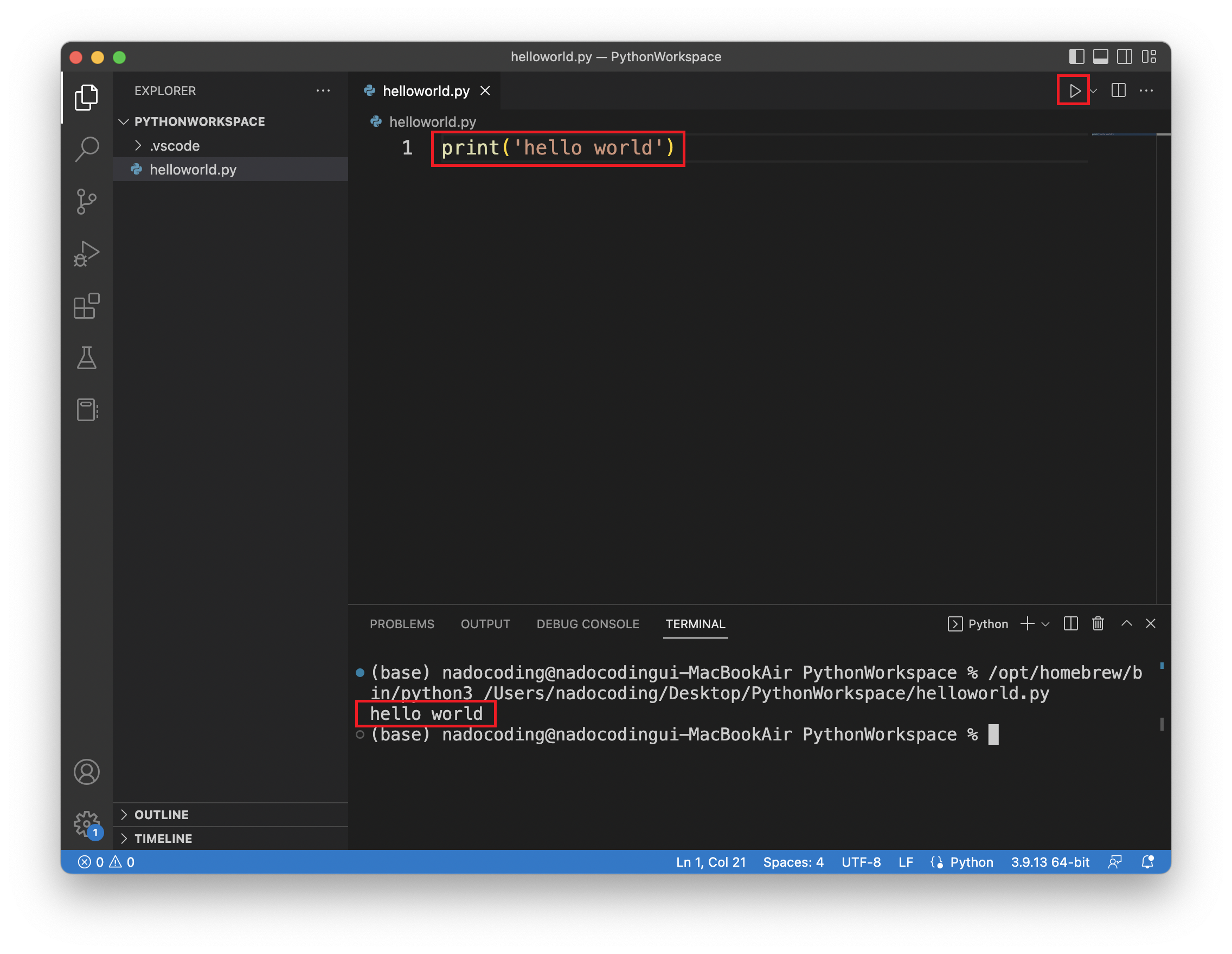Screen dimensions: 1232x954
Task: Open the Testing flask view
Action: [87, 358]
